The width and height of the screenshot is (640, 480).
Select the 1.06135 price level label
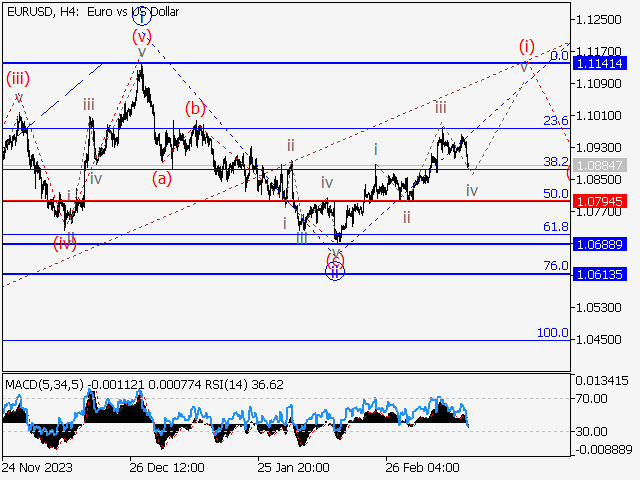(x=601, y=275)
